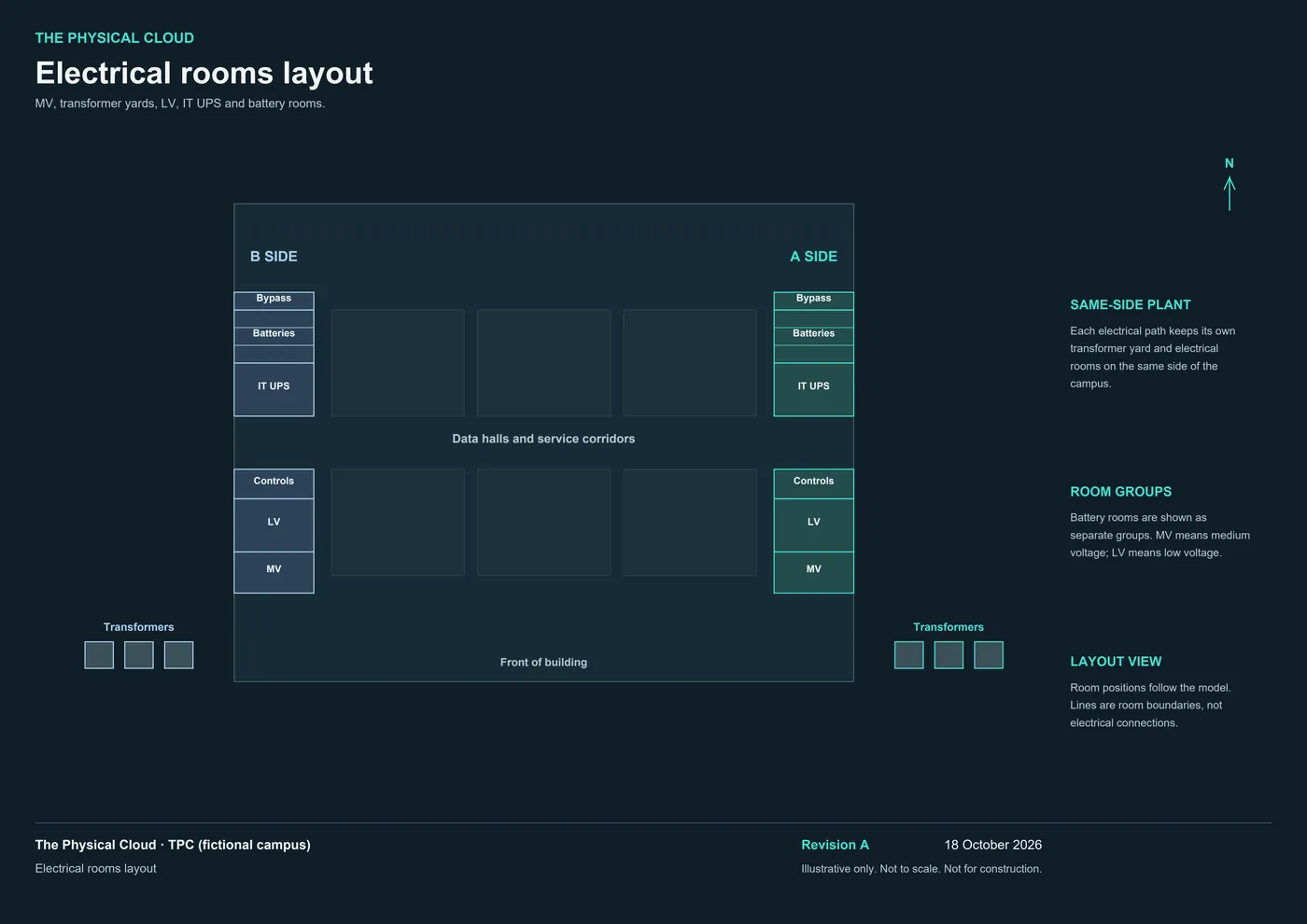This screenshot has height=924, width=1307.
Task: Click the 'ROOM GROUPS' heading
Action: pos(1120,492)
